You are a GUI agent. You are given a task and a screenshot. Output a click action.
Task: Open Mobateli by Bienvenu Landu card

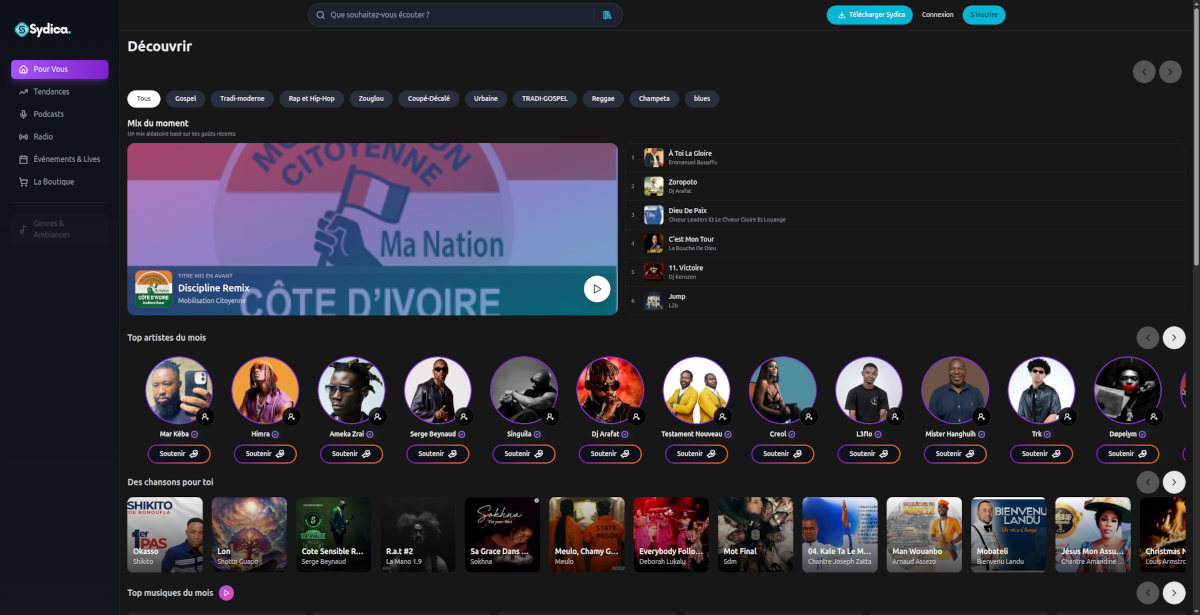coord(1009,535)
